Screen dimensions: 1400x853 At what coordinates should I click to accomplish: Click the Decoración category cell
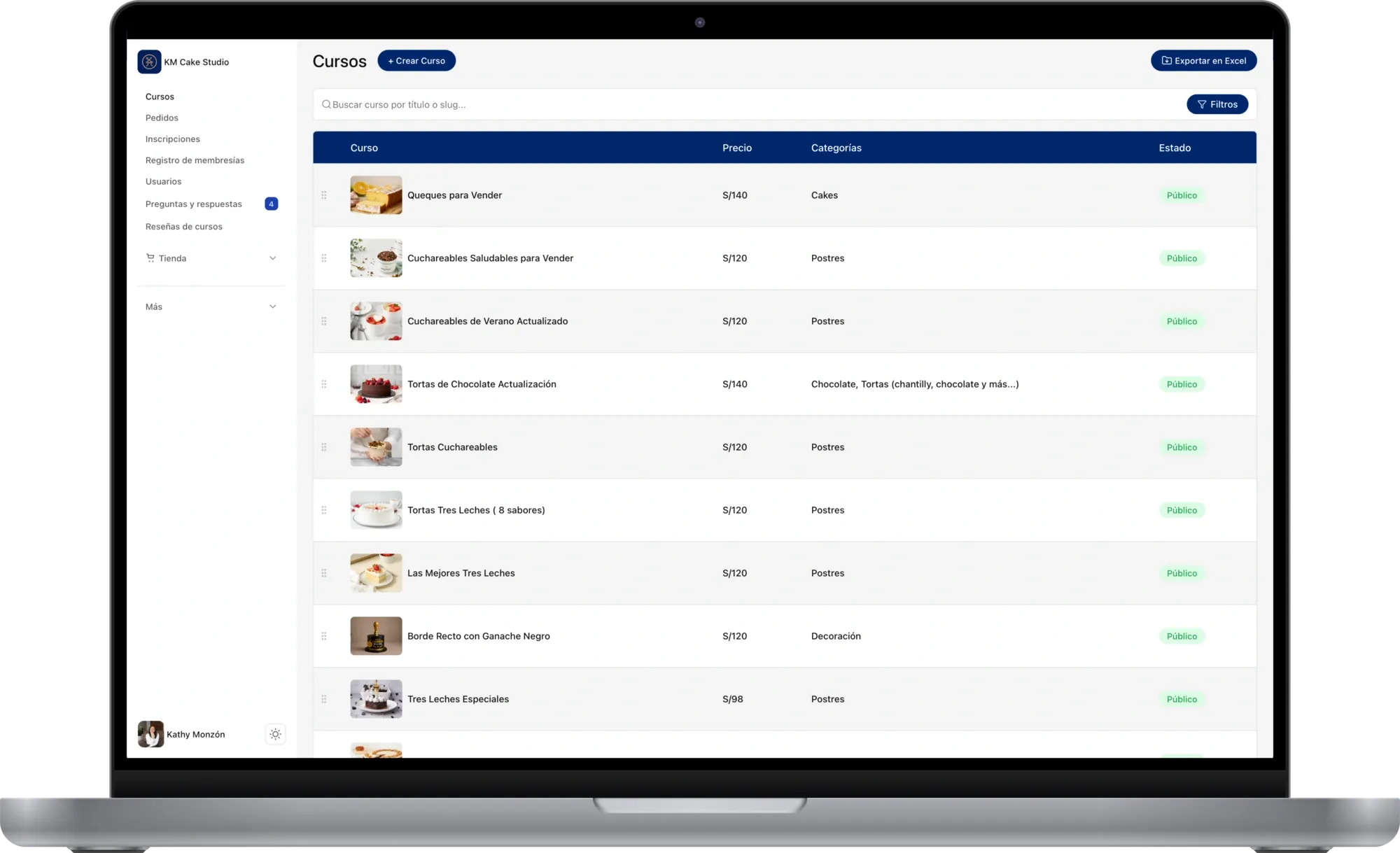coord(836,636)
